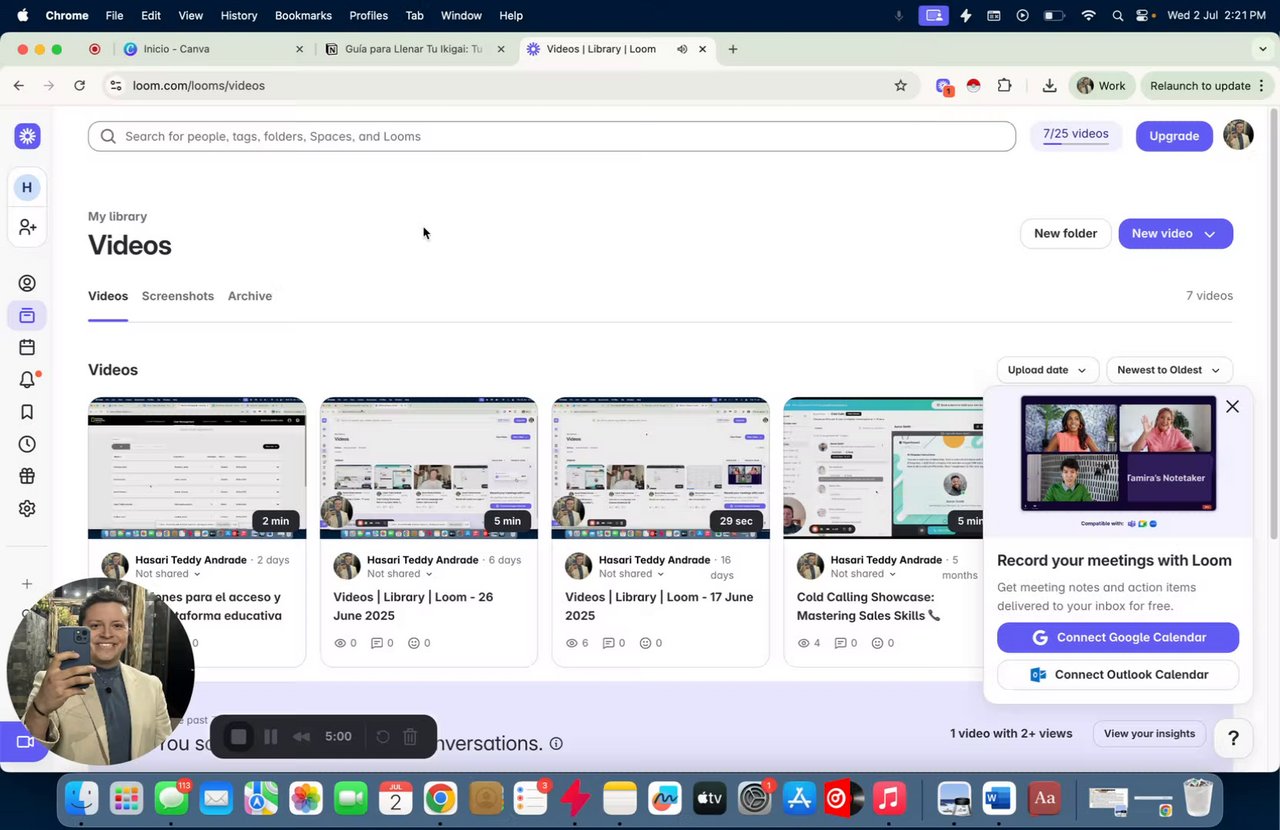Viewport: 1280px width, 830px height.
Task: Expand Not shared on 26 June video
Action: (400, 574)
